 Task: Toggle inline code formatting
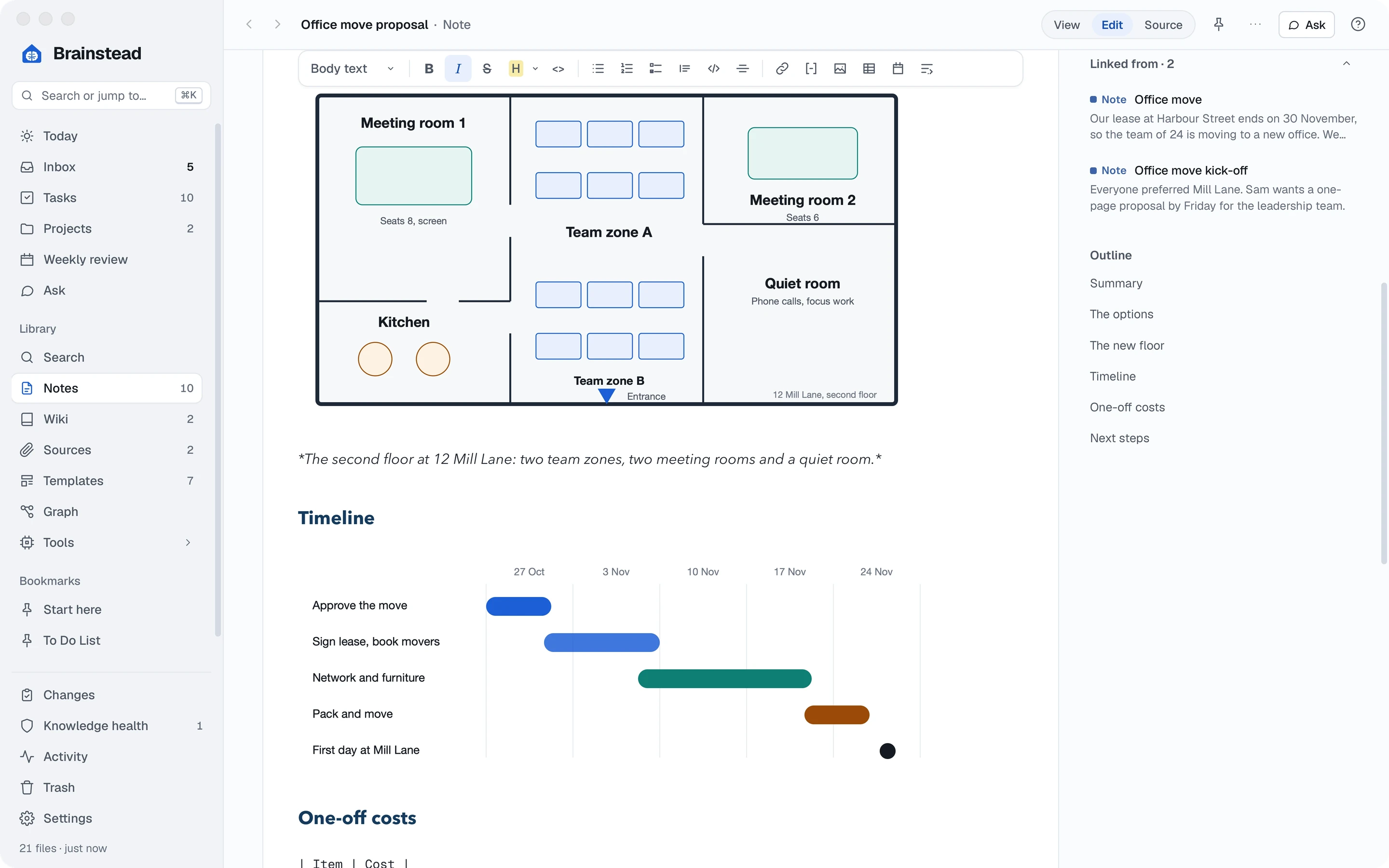coord(558,69)
